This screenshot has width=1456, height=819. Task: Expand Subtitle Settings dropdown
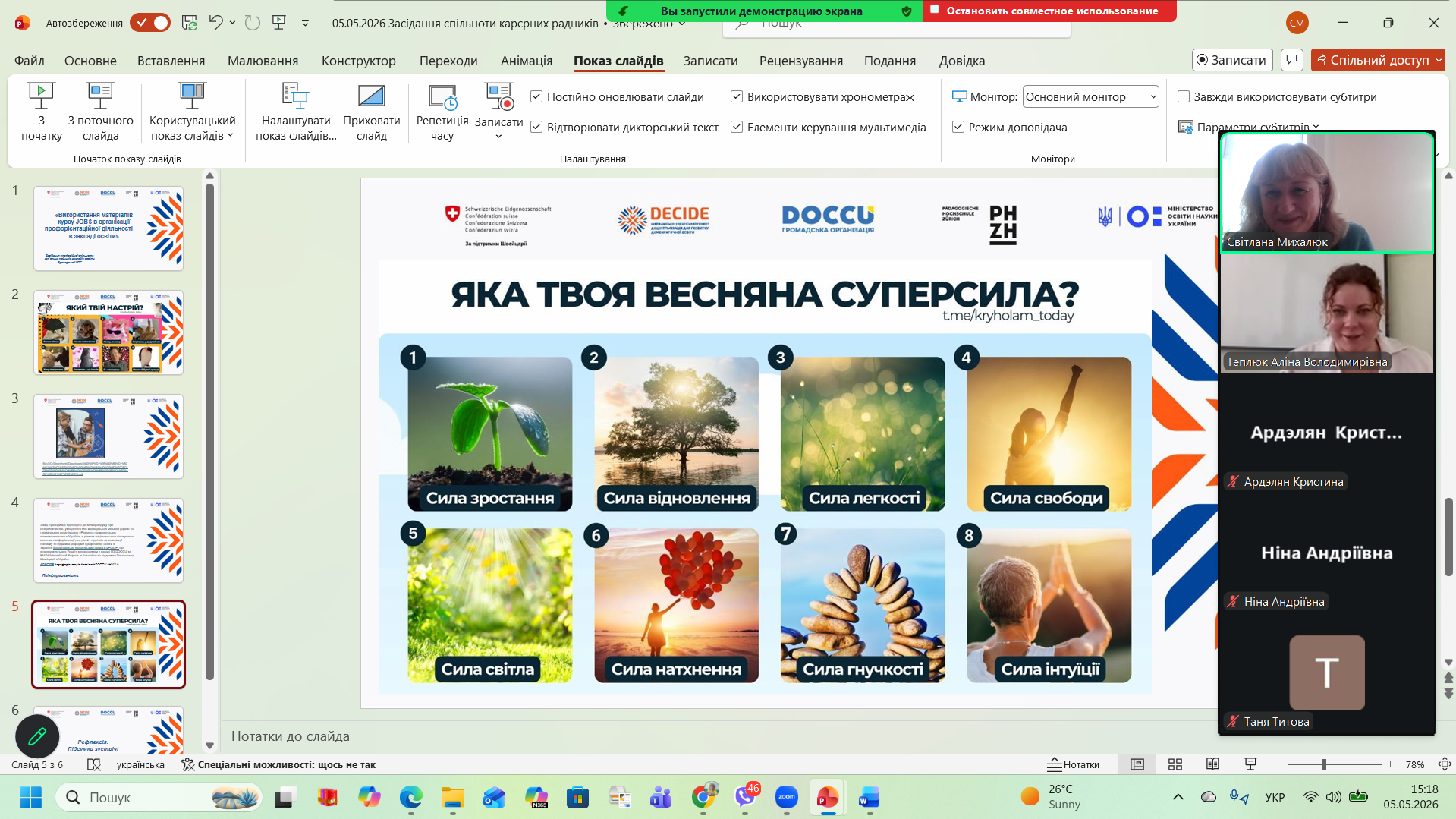click(x=1316, y=127)
